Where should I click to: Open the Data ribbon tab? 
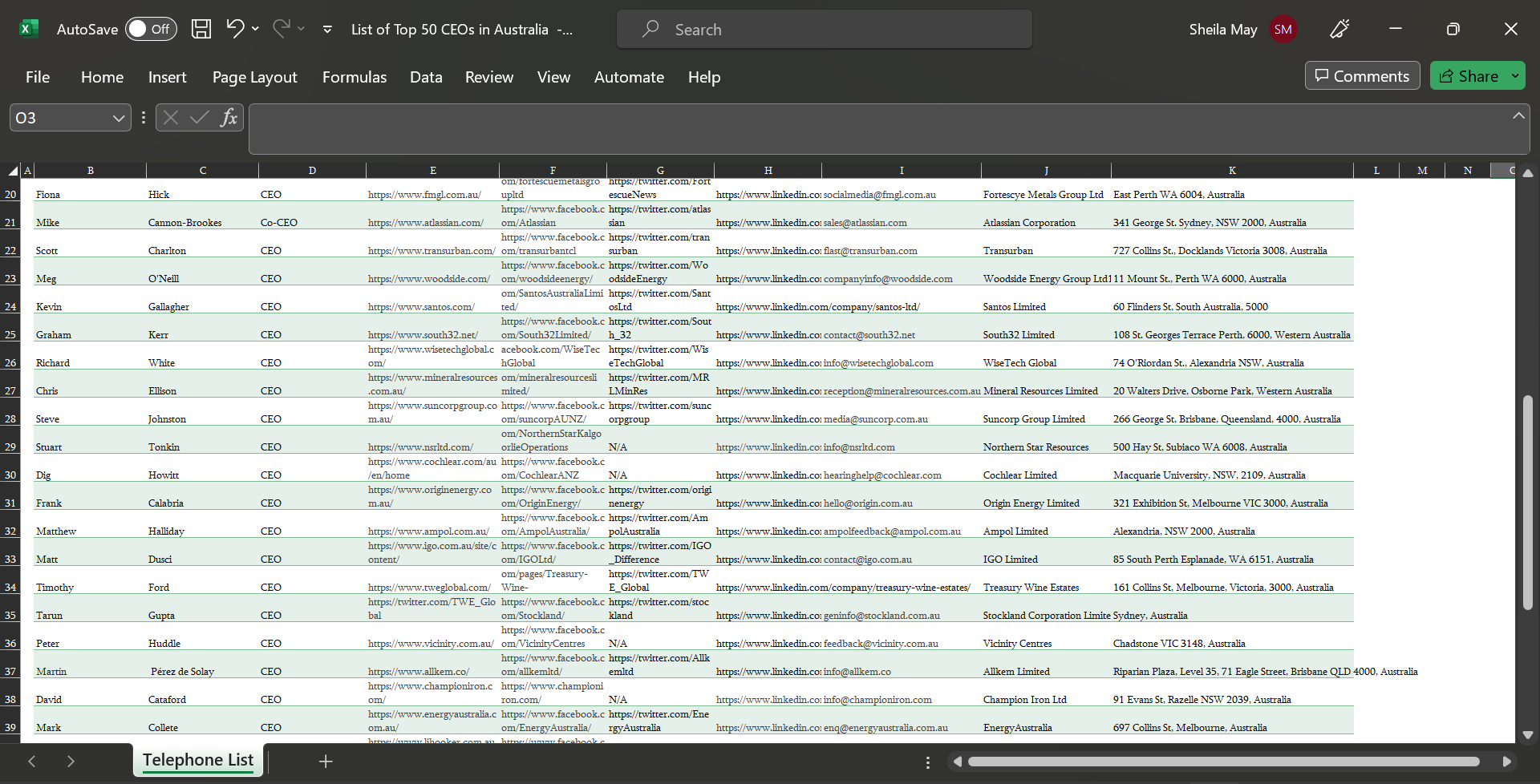tap(426, 77)
